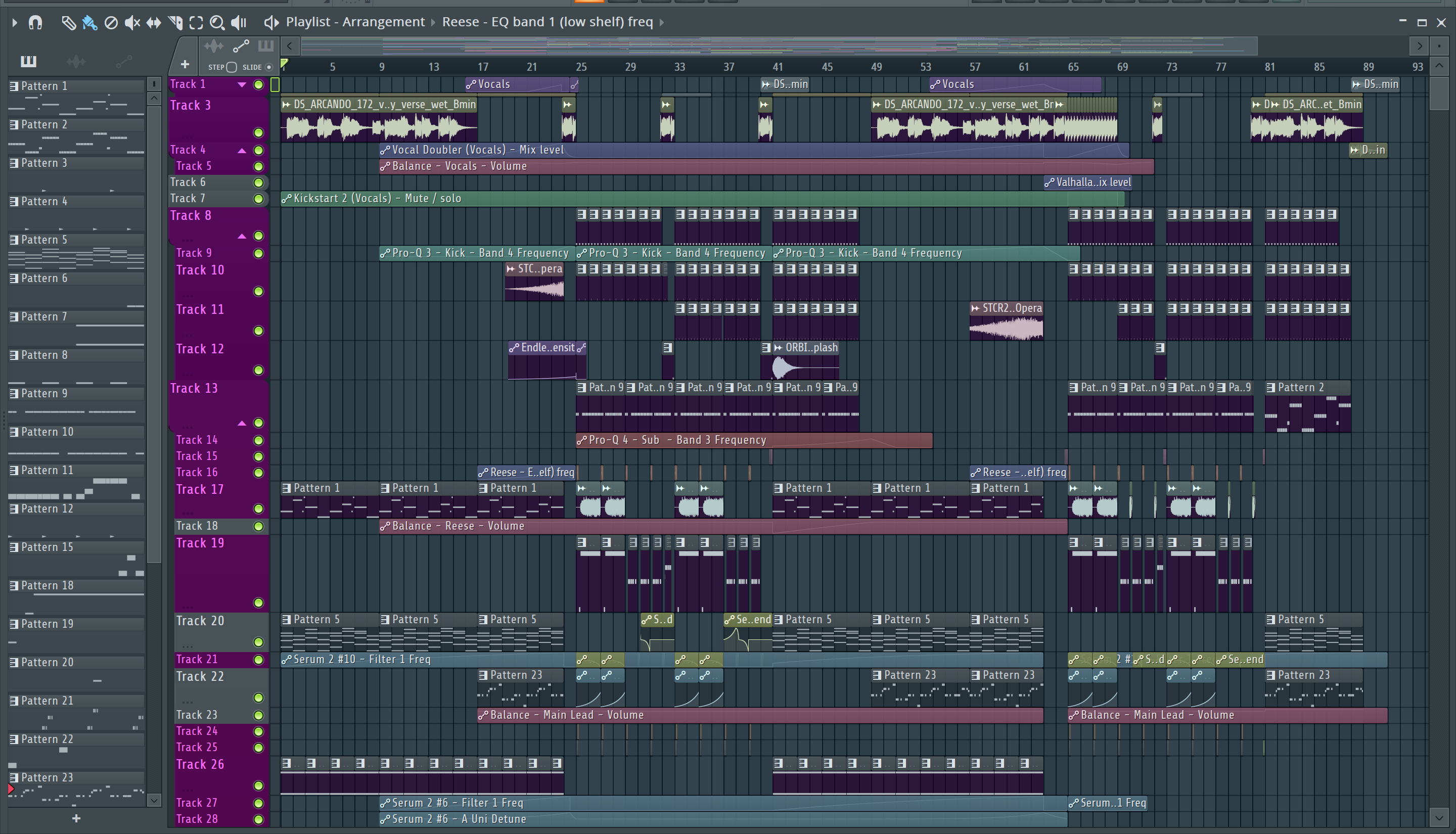Screen dimensions: 1456x834
Task: Click the playlist vertical scrollbar thumb
Action: [x=1439, y=94]
